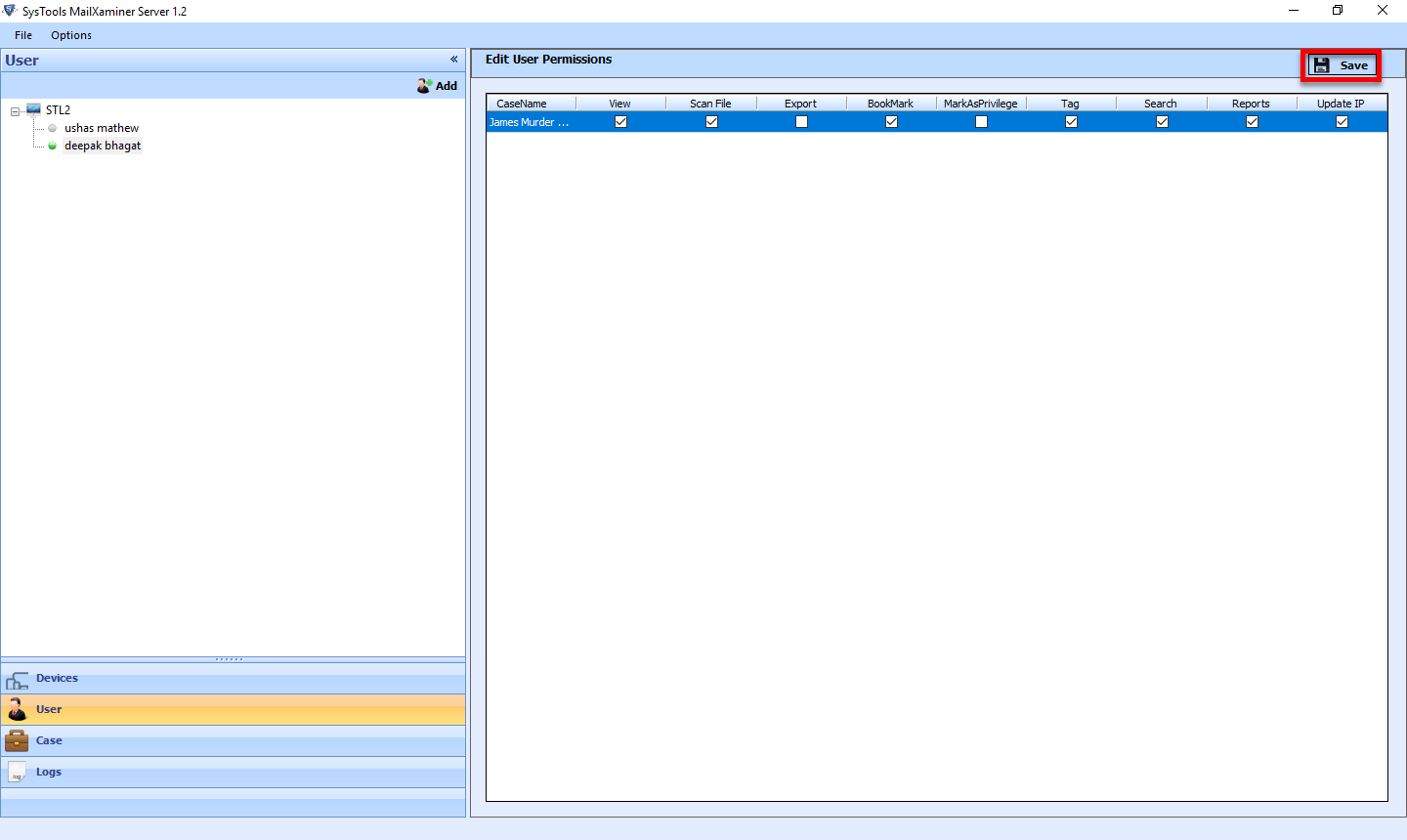Screen dimensions: 1407x840
Task: Open the Options menu
Action: [71, 35]
